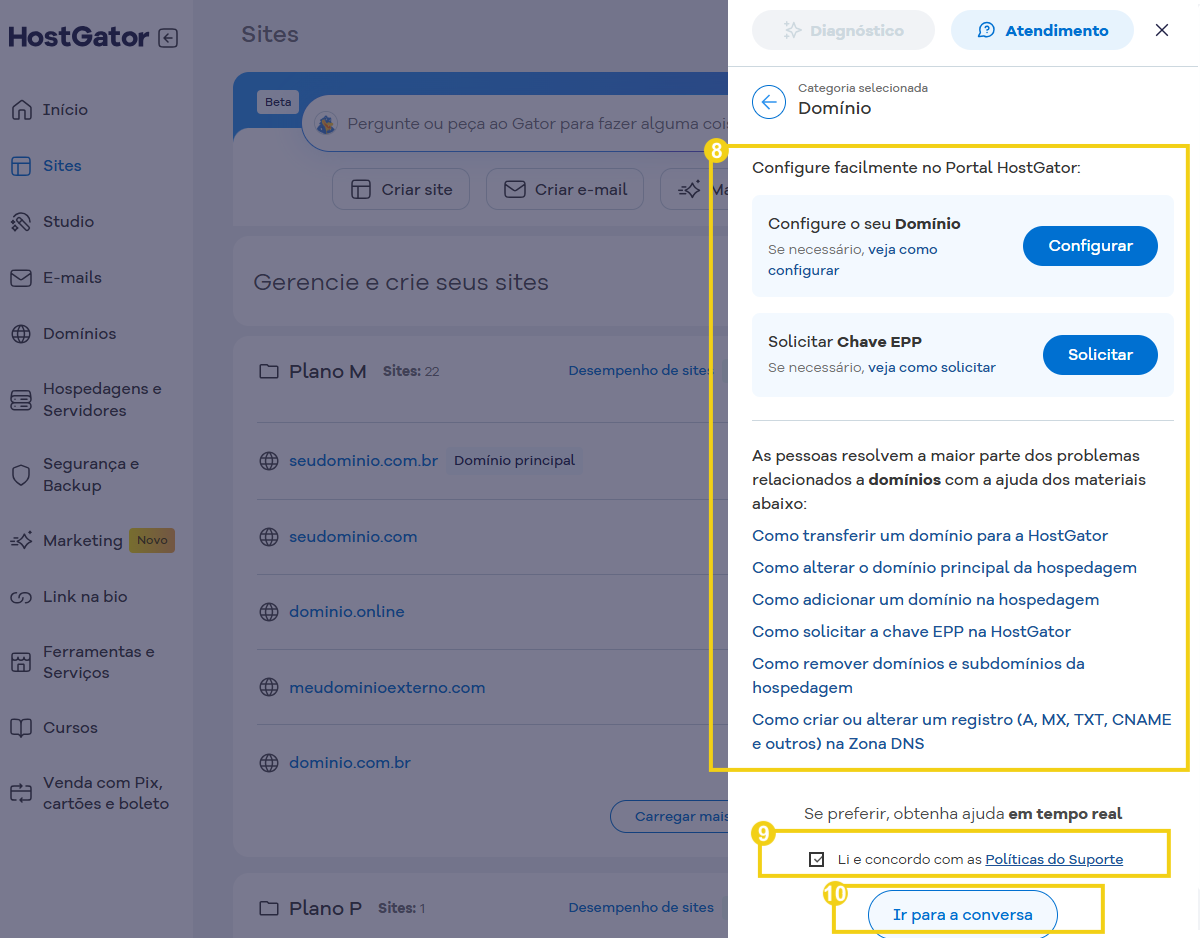The width and height of the screenshot is (1200, 938).
Task: Switch to the Atendimento tab
Action: 1042,31
